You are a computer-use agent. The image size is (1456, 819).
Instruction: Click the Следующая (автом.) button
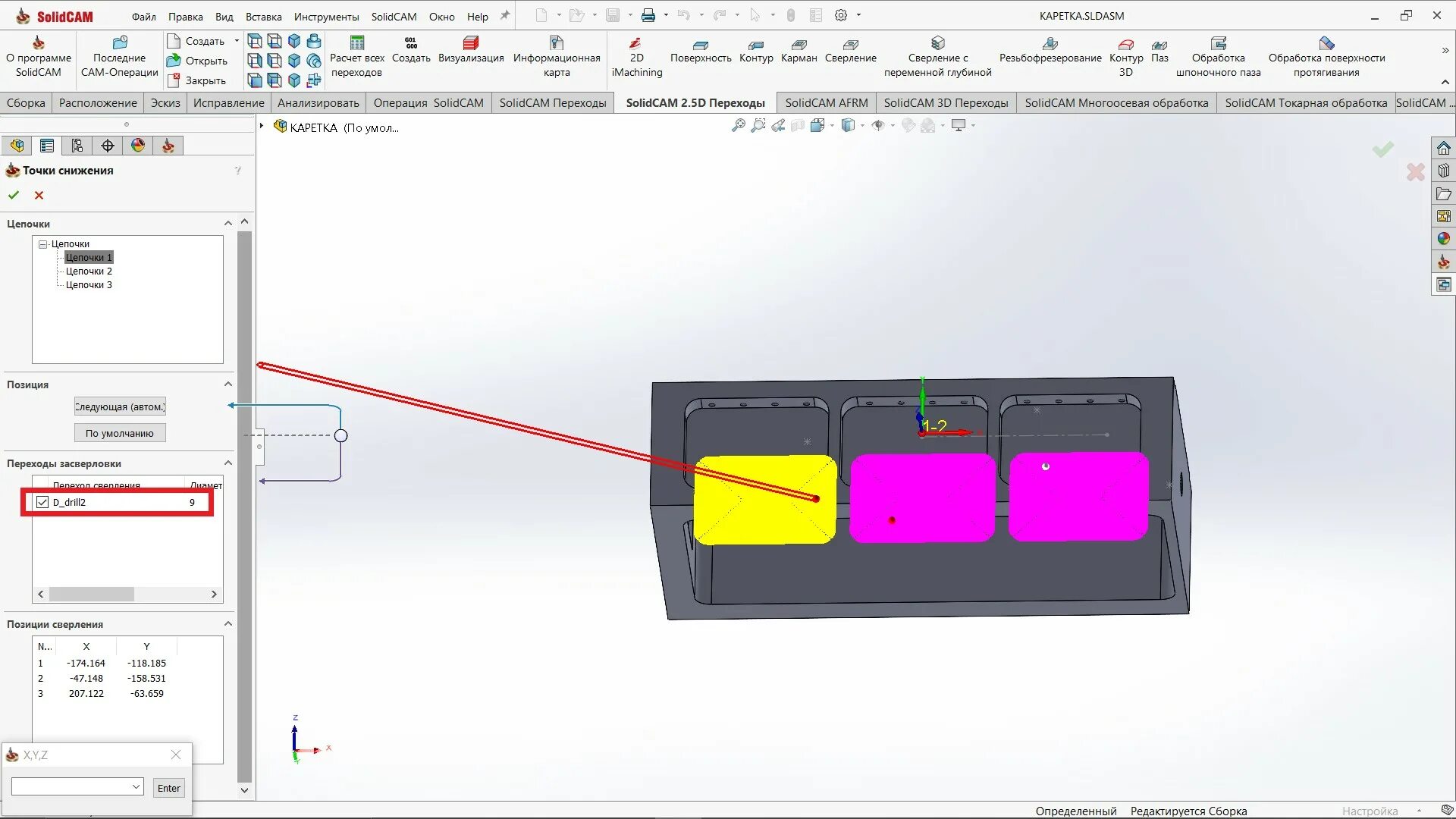(x=120, y=406)
